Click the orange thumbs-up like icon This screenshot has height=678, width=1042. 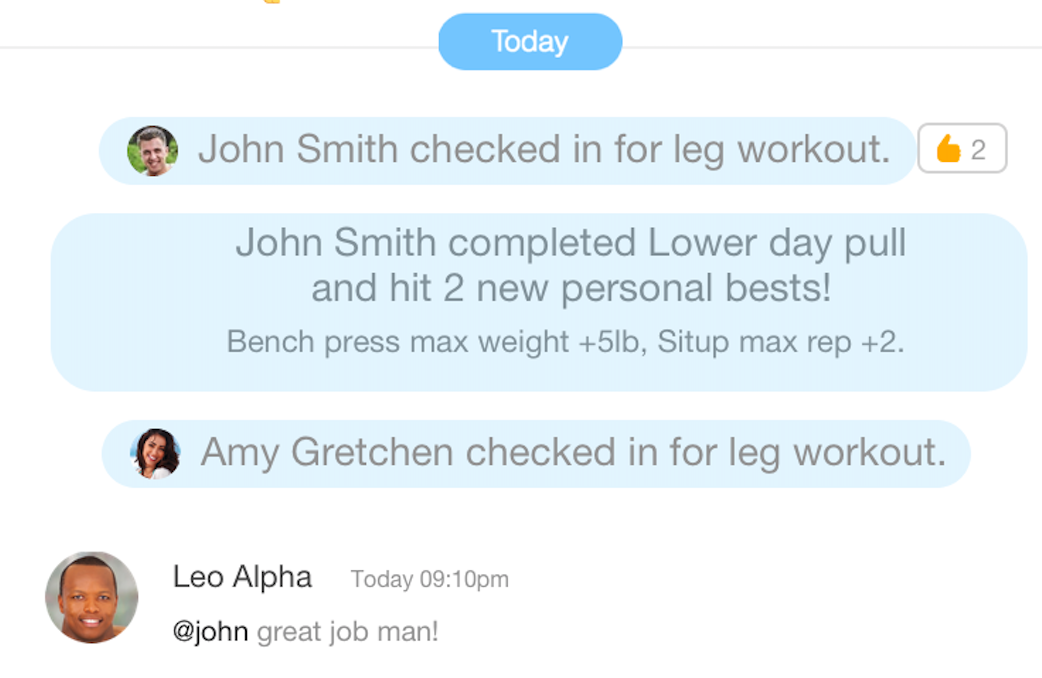pos(948,148)
